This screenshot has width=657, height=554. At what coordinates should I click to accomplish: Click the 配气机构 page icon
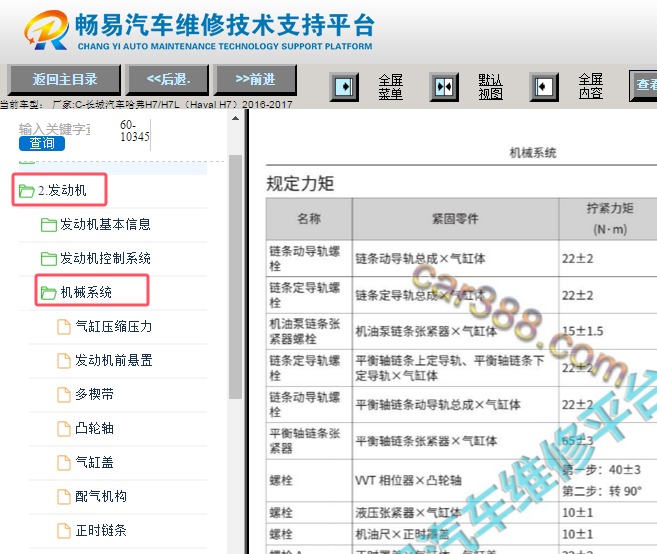point(64,497)
